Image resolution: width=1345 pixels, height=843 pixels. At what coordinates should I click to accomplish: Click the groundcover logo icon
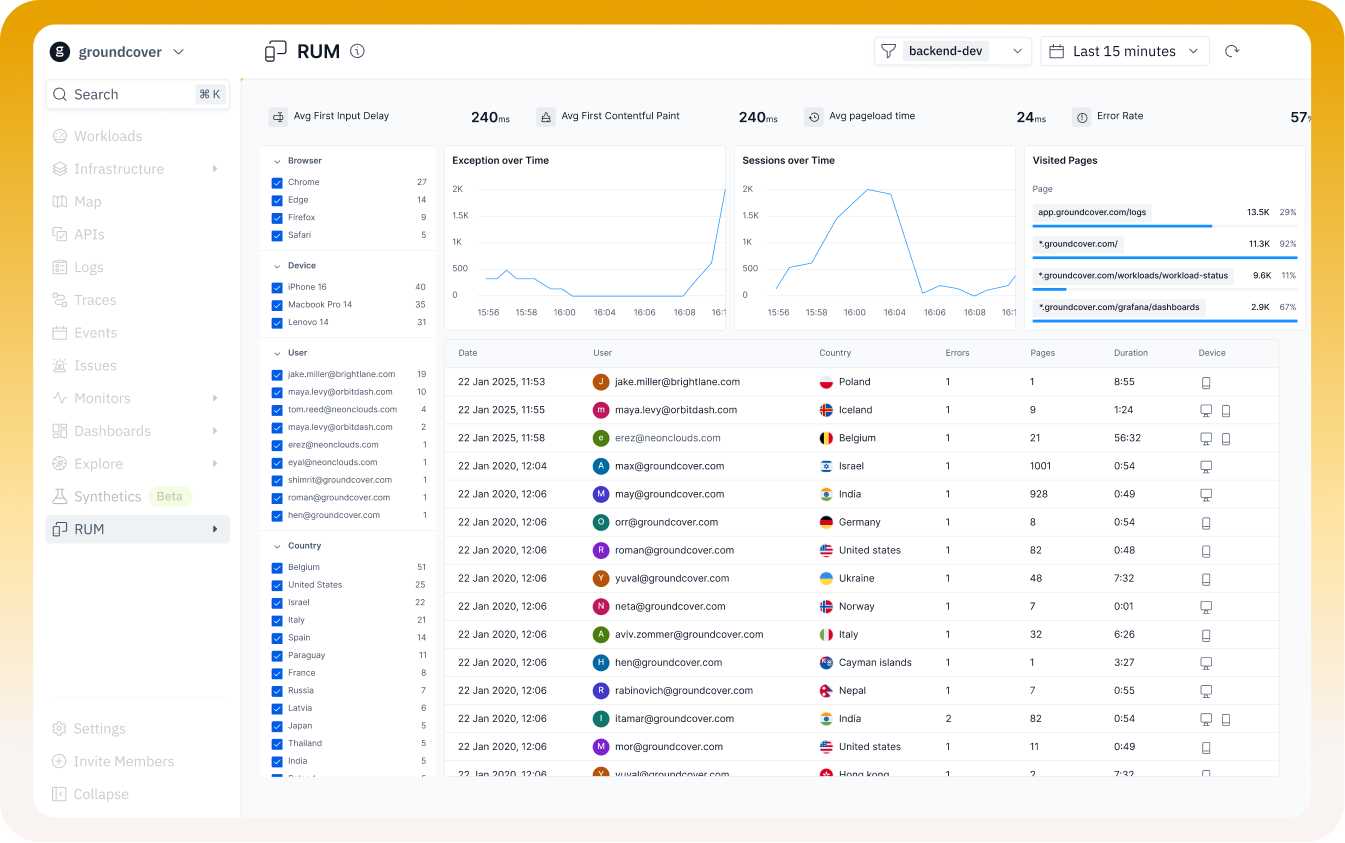point(60,52)
